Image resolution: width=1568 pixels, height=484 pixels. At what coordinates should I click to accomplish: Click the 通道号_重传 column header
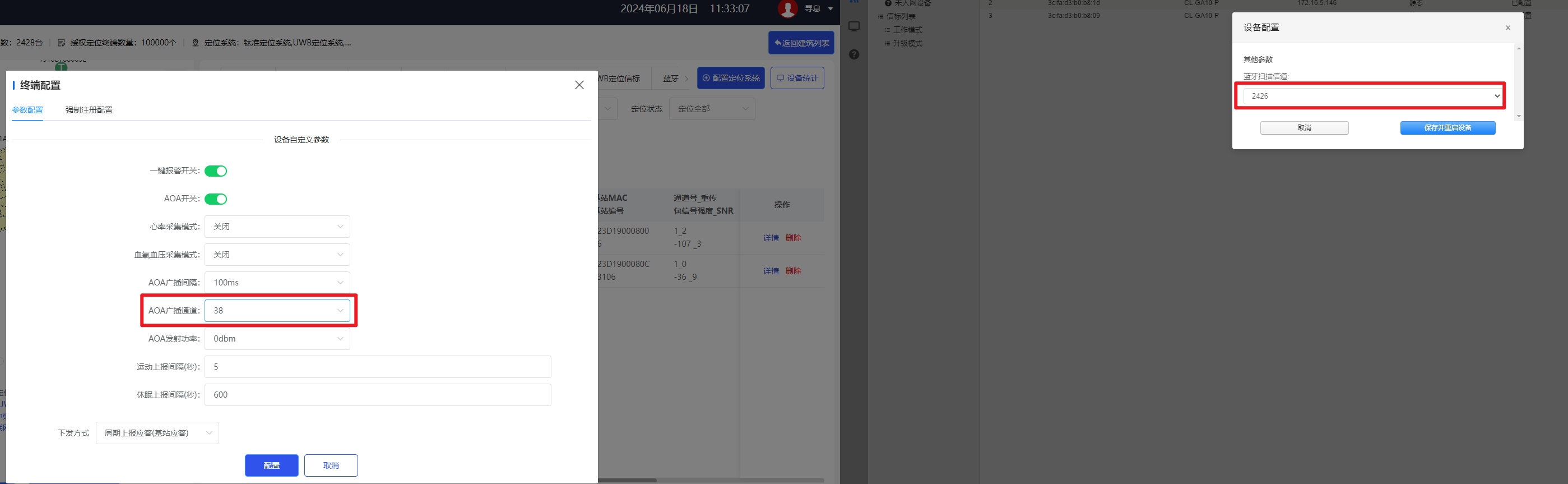coord(695,199)
